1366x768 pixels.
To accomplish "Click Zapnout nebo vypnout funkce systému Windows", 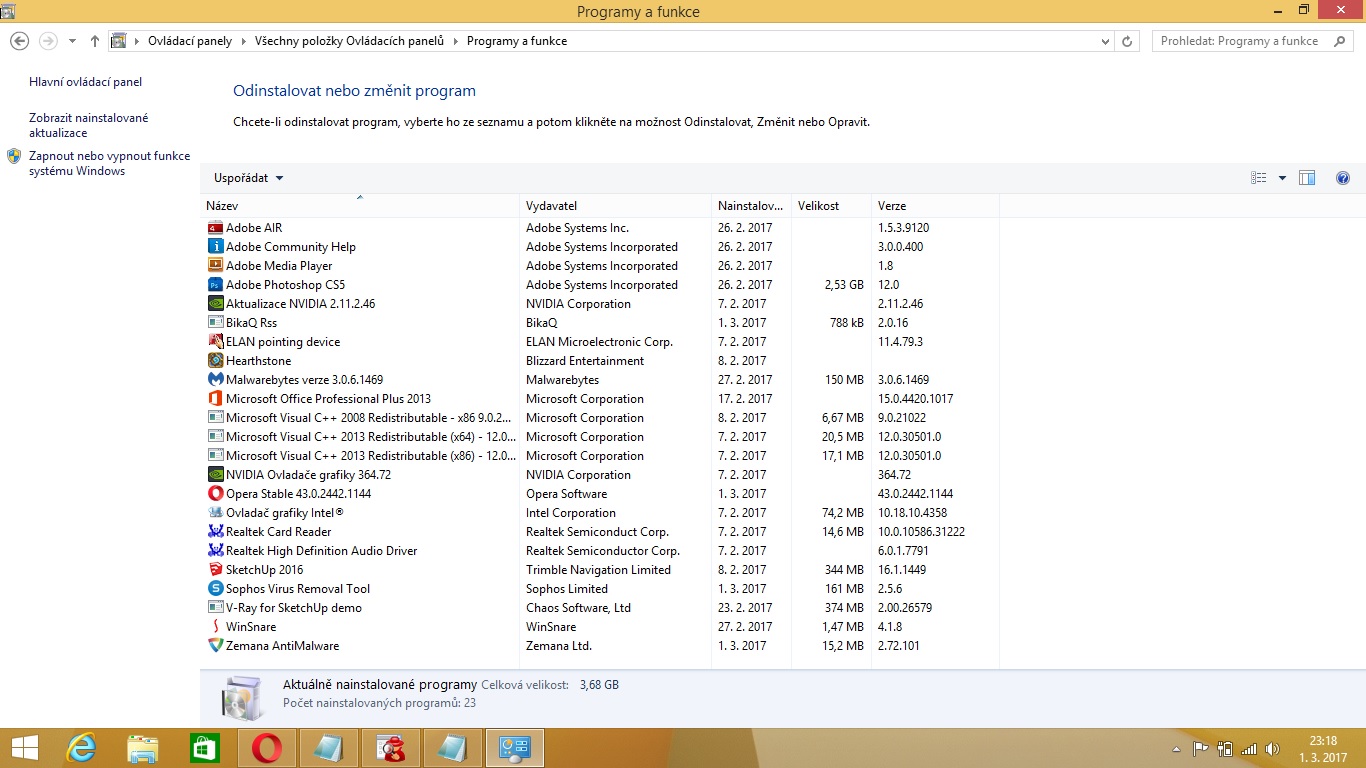I will click(109, 163).
